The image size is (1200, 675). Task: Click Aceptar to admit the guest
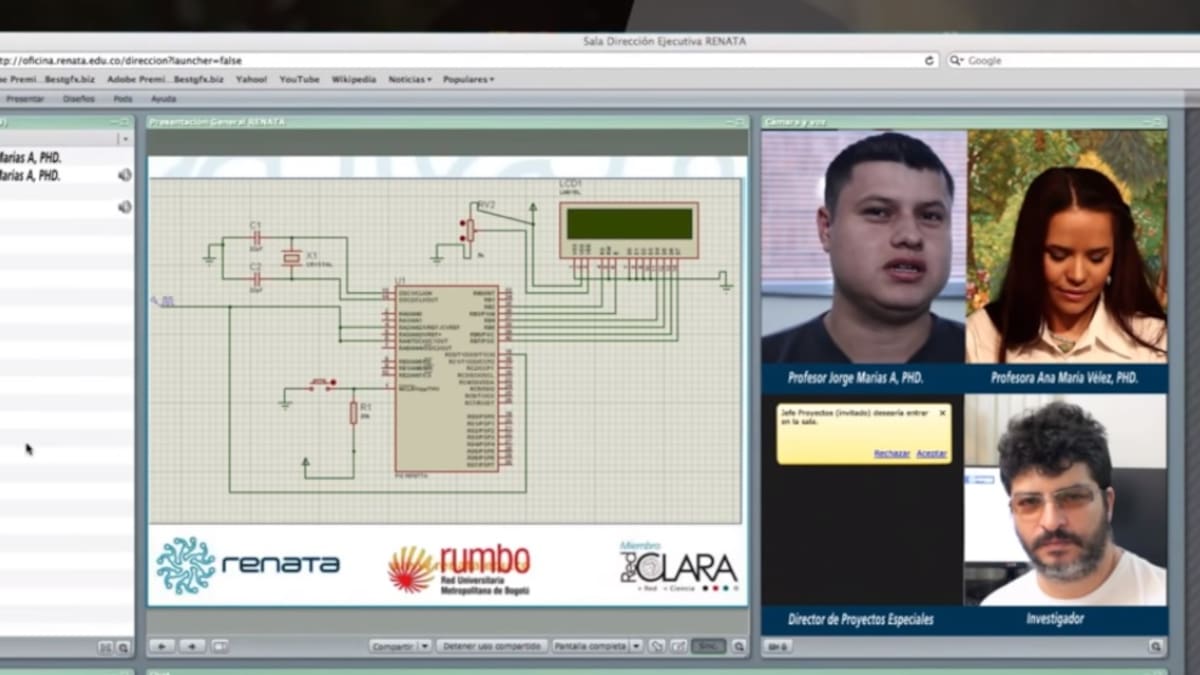[x=931, y=453]
